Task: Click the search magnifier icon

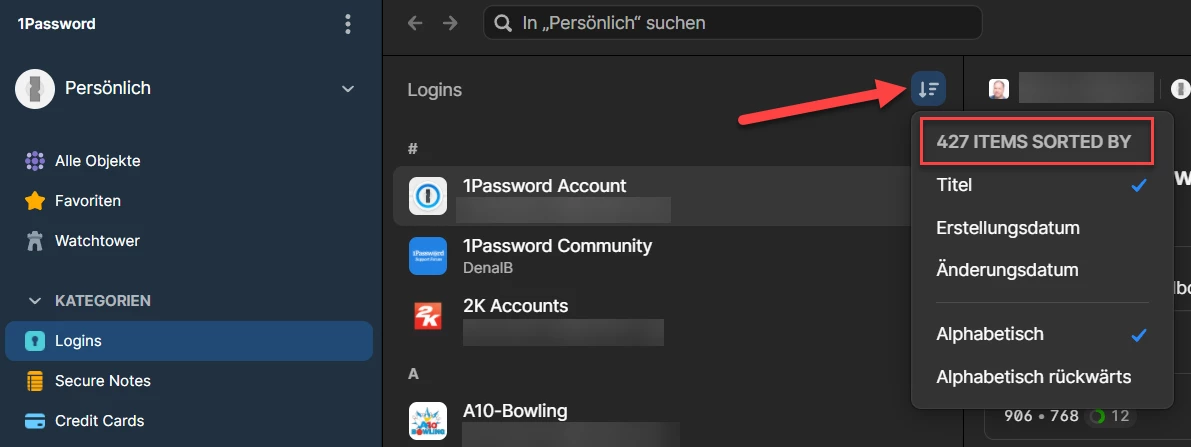Action: pos(503,23)
